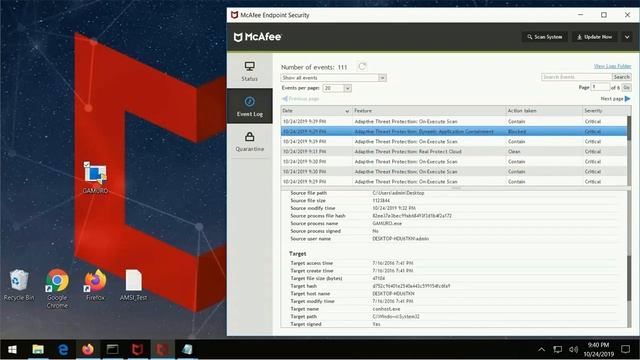Screen dimensions: 640x360
Task: Click the McAfee shield taskbar icon
Action: pyautogui.click(x=138, y=349)
